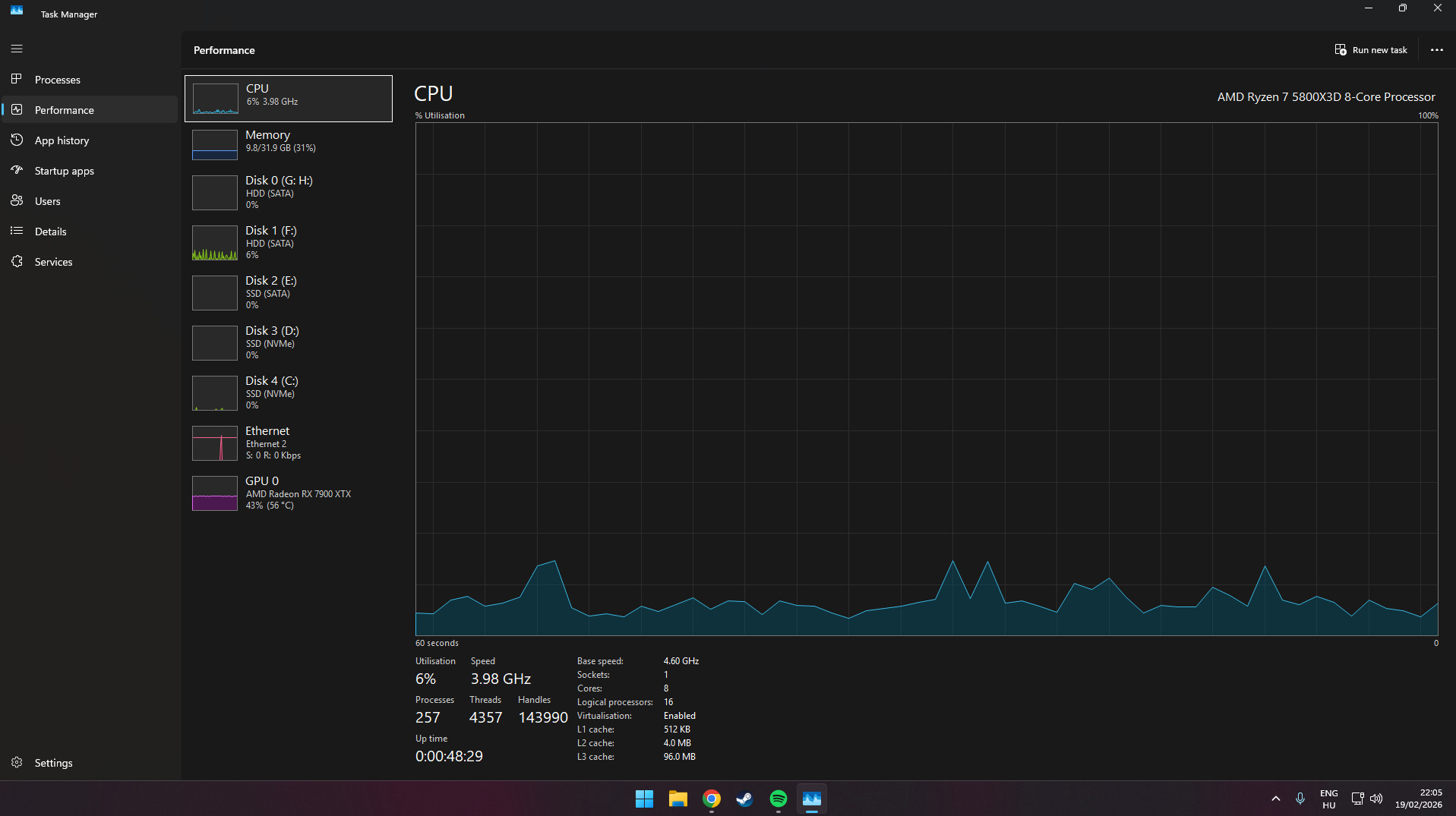
Task: Select Disk 1 (F:) graph thumbnail
Action: tap(215, 243)
